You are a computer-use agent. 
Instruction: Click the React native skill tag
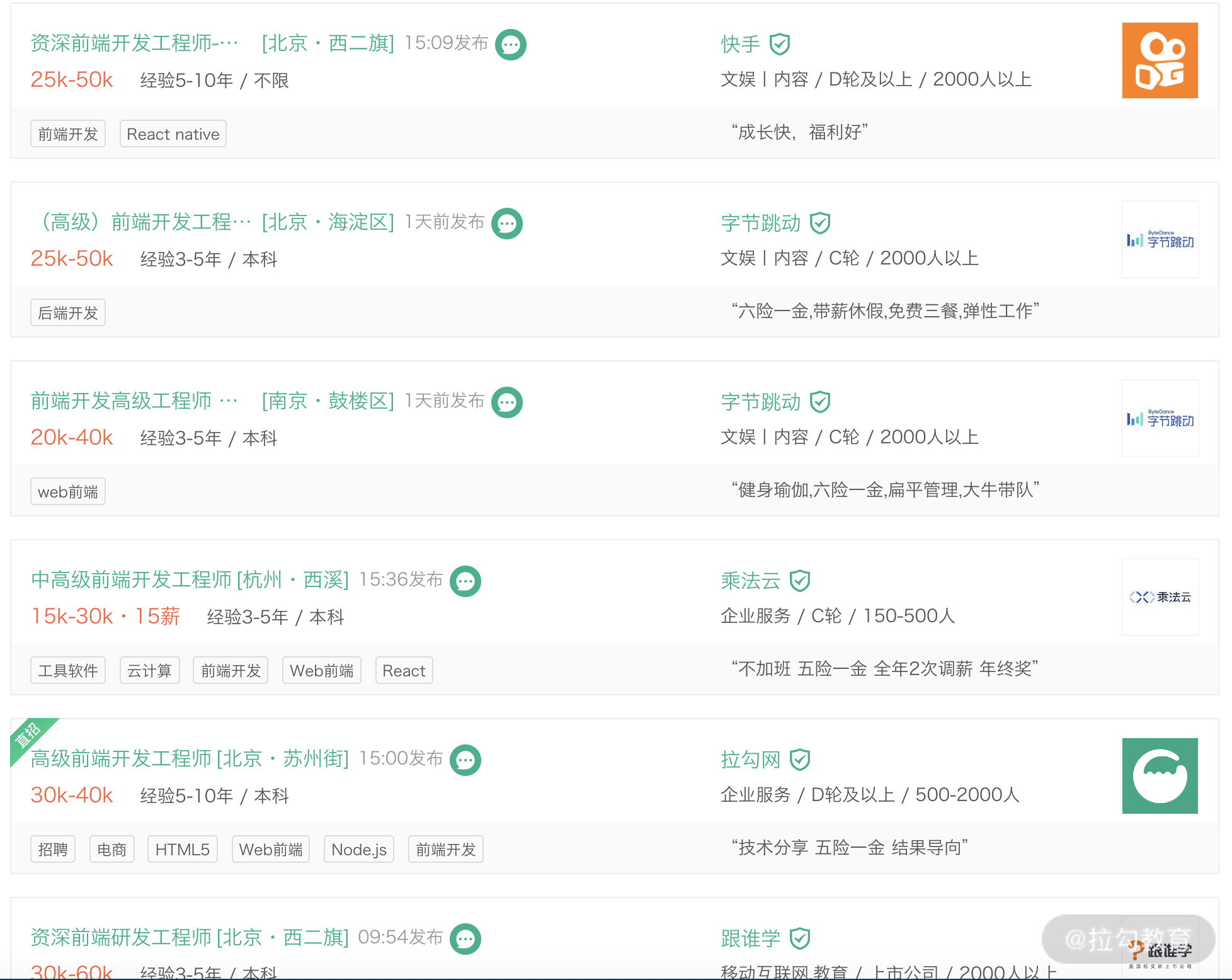[x=173, y=134]
